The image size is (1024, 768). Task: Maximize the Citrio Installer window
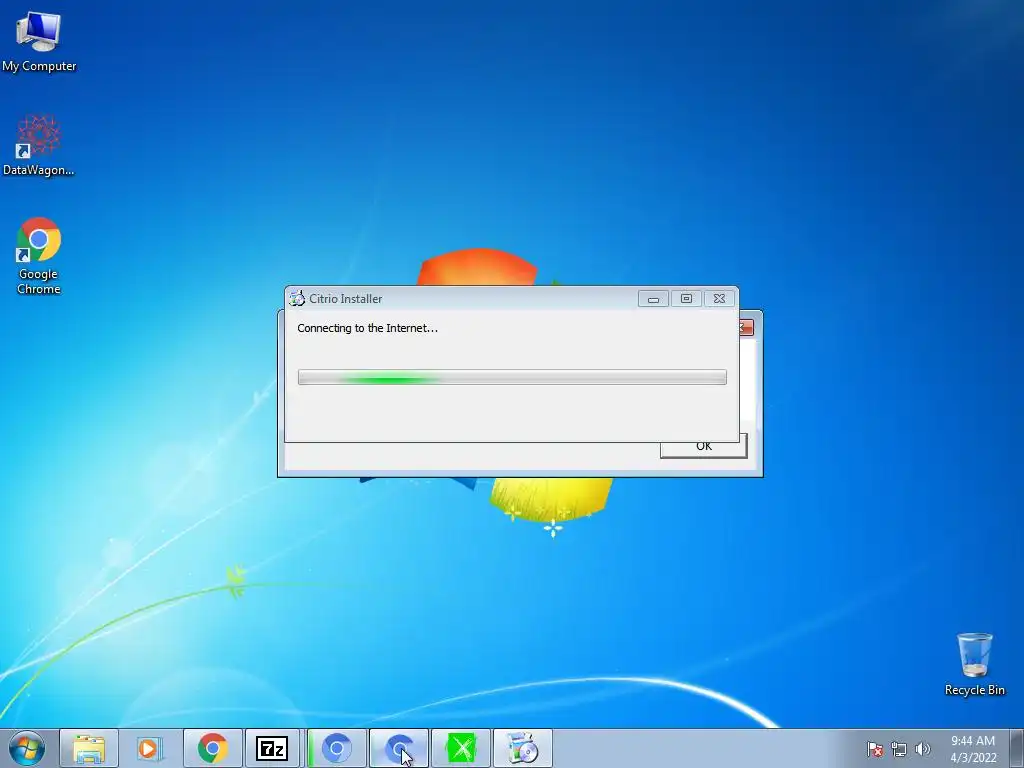pyautogui.click(x=686, y=299)
